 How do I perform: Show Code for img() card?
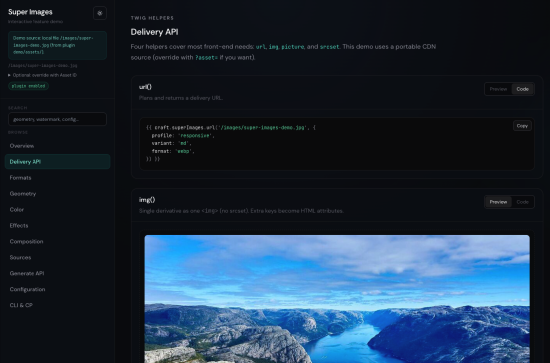pyautogui.click(x=522, y=202)
